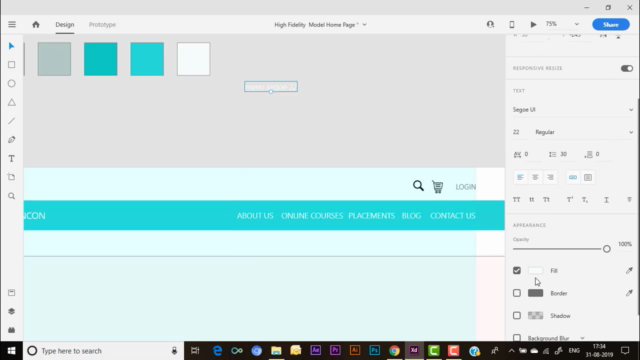The width and height of the screenshot is (640, 360).
Task: Click the line spacing 30 field
Action: click(x=568, y=154)
